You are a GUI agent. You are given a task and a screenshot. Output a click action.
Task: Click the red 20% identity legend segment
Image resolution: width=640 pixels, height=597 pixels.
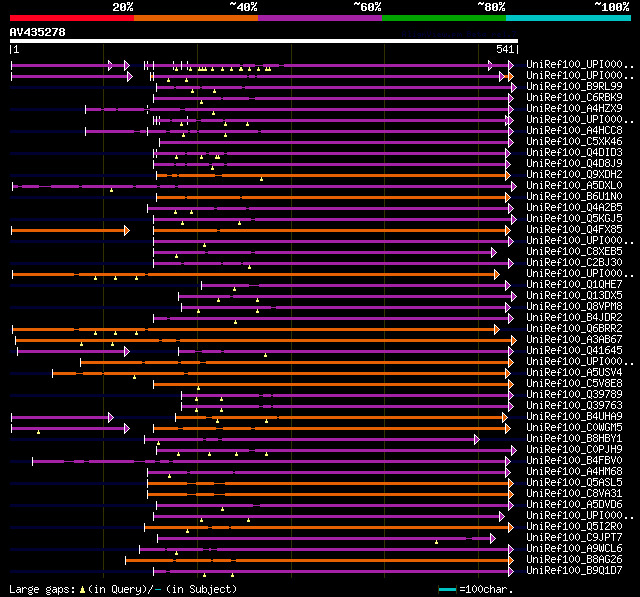(x=72, y=18)
